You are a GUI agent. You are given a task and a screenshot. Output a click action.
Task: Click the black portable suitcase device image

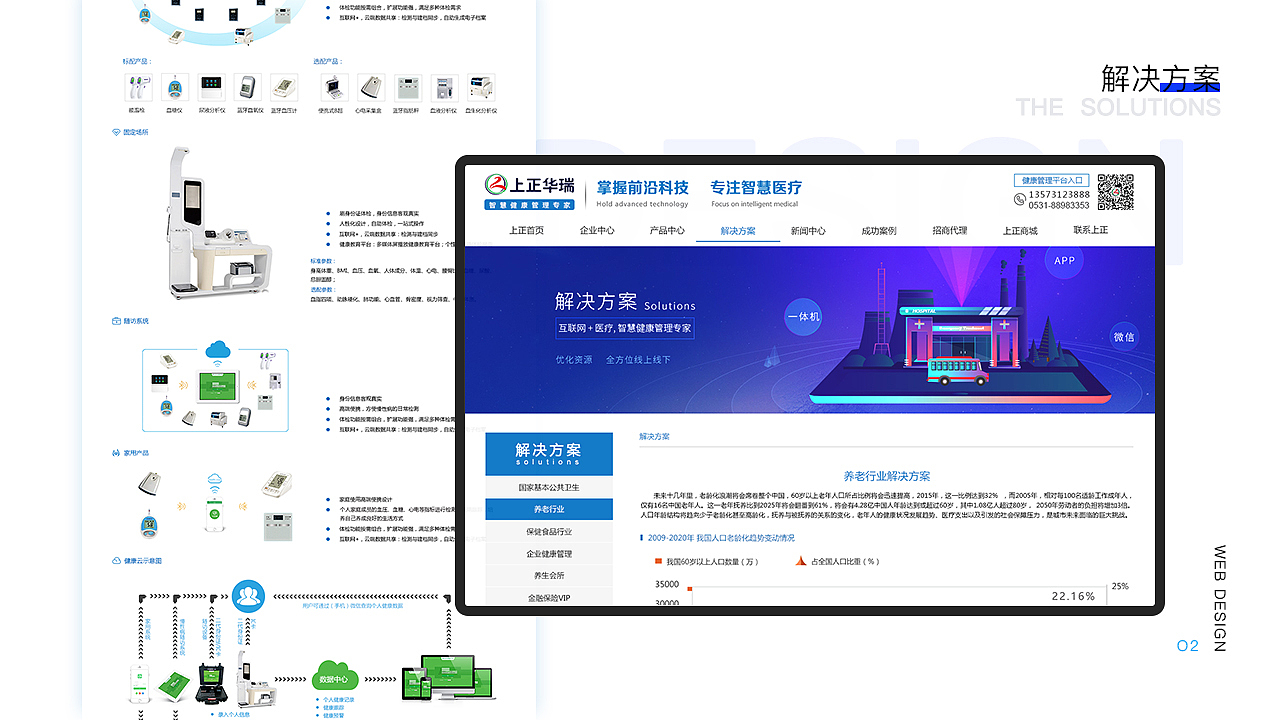pyautogui.click(x=209, y=683)
